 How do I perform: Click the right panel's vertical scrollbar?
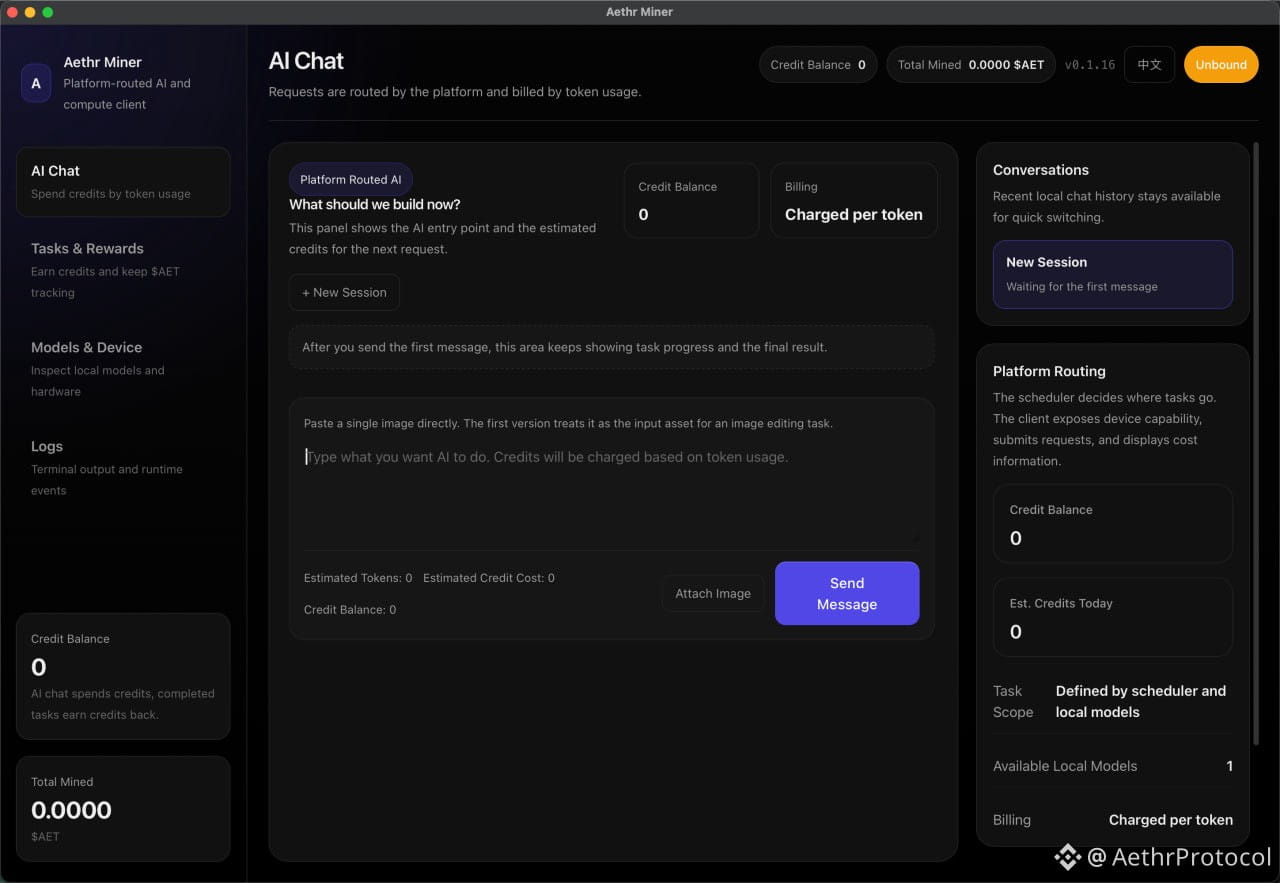pyautogui.click(x=1255, y=444)
